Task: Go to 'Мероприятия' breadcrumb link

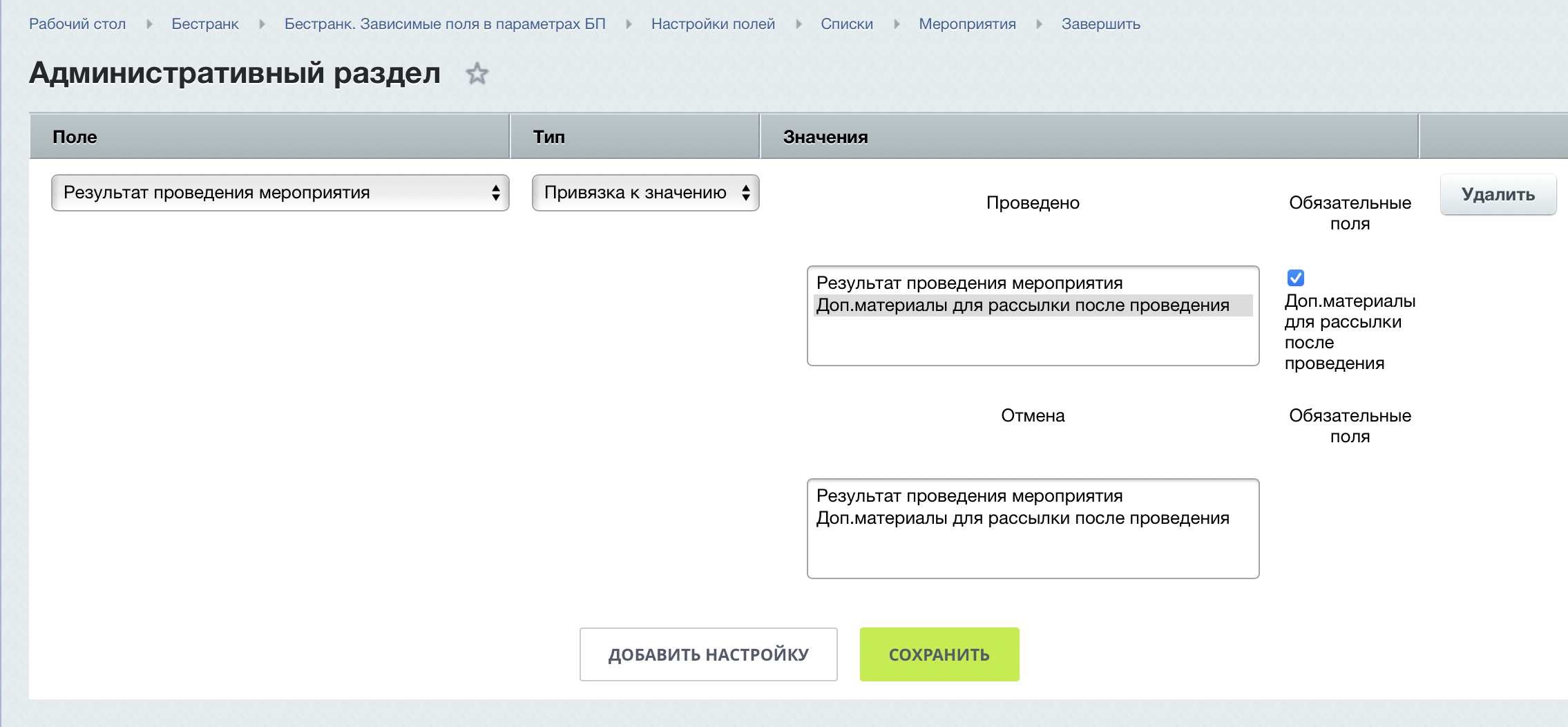Action: (x=967, y=24)
